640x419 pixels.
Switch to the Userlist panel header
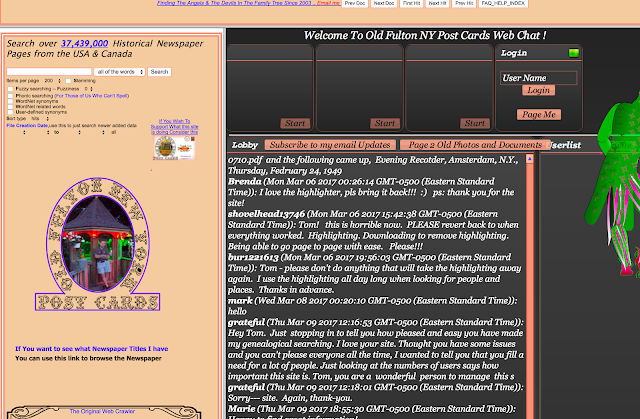(x=565, y=145)
